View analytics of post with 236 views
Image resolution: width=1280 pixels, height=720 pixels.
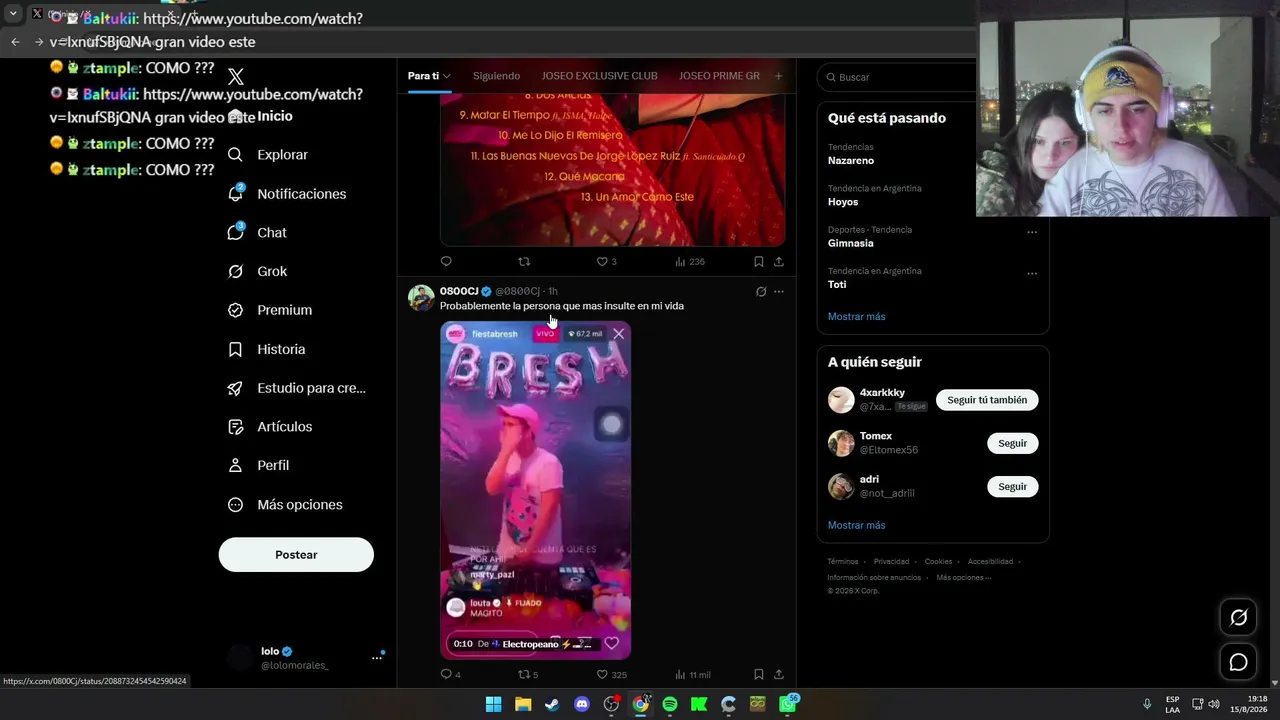tap(690, 262)
